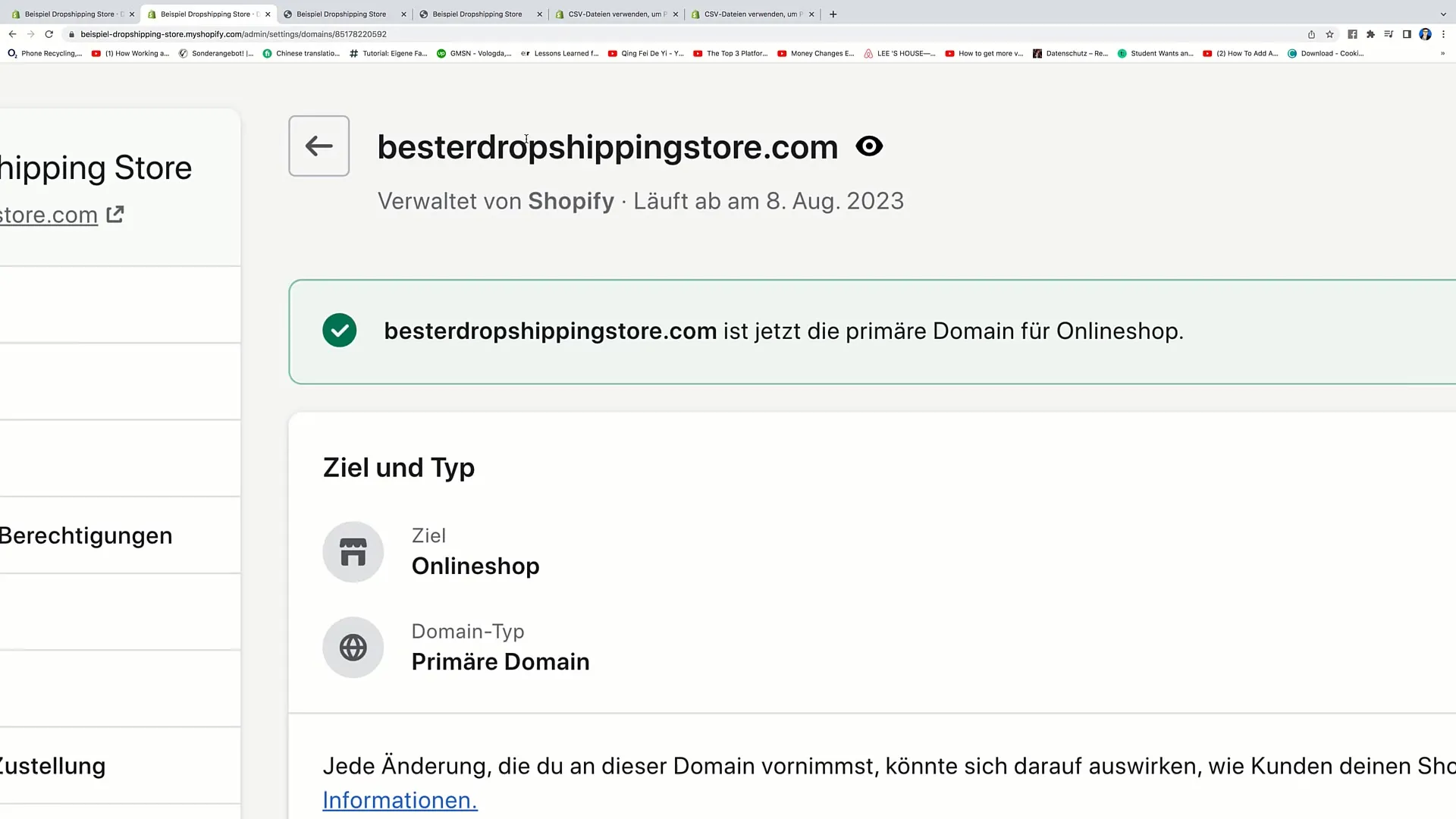Open the Extensions puzzle icon

(x=1370, y=34)
